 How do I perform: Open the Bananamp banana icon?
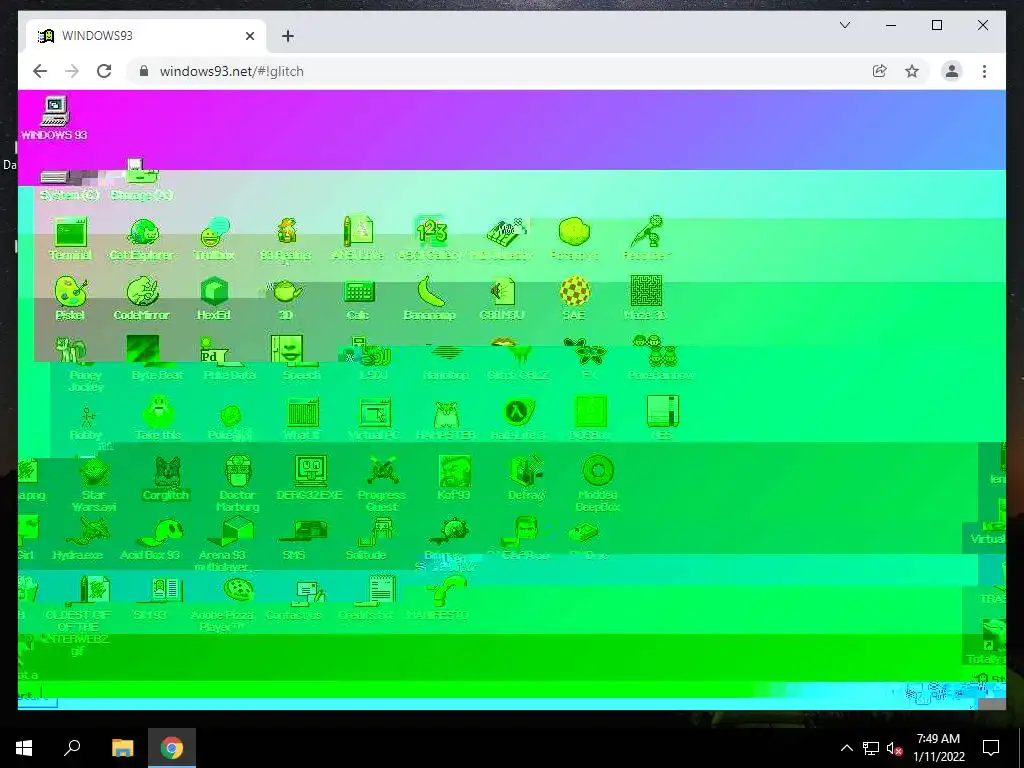pos(430,291)
